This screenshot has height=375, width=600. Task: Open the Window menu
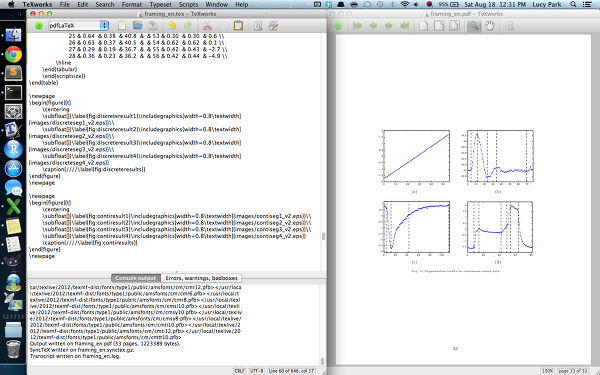click(x=217, y=5)
